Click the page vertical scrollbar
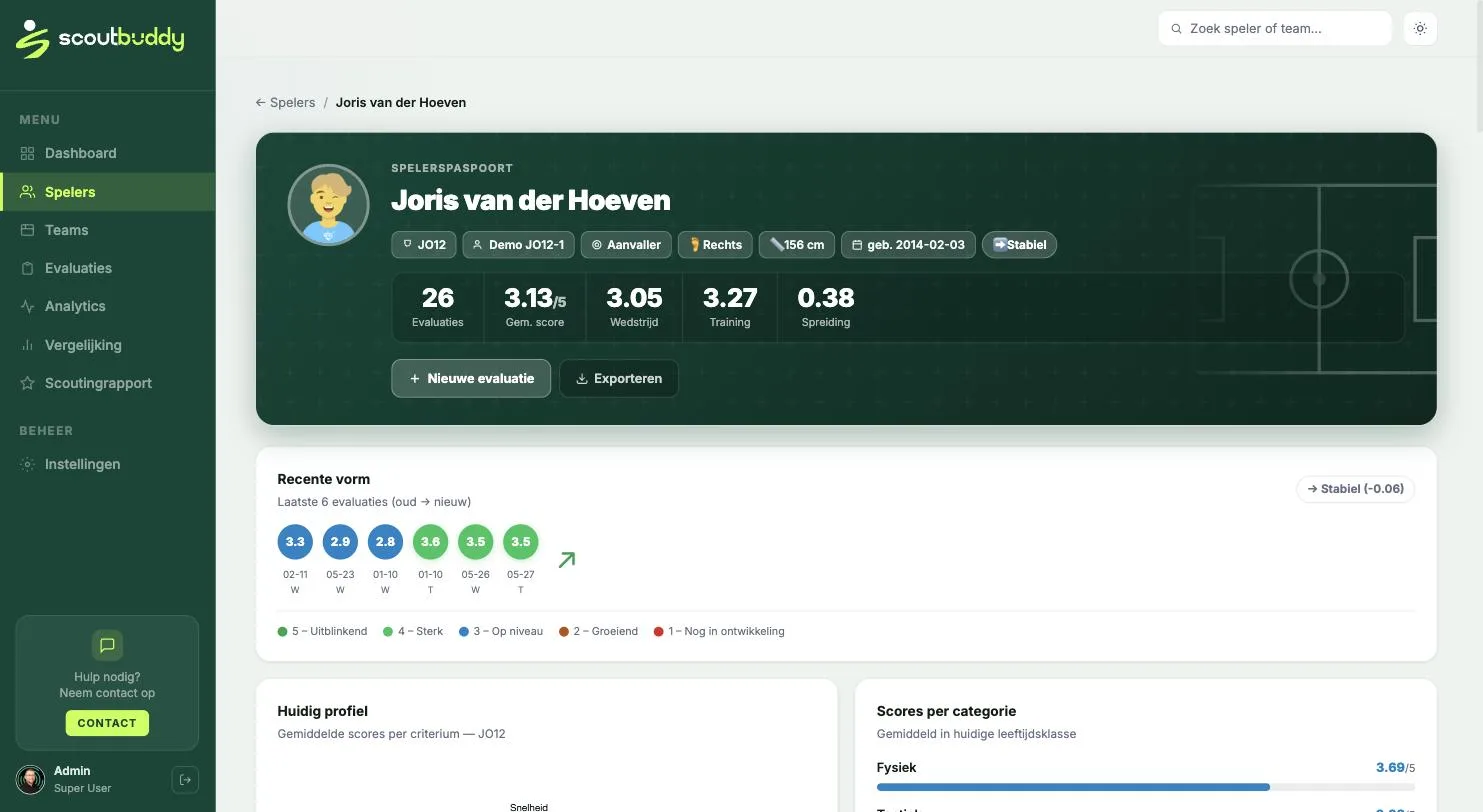 (x=1478, y=66)
